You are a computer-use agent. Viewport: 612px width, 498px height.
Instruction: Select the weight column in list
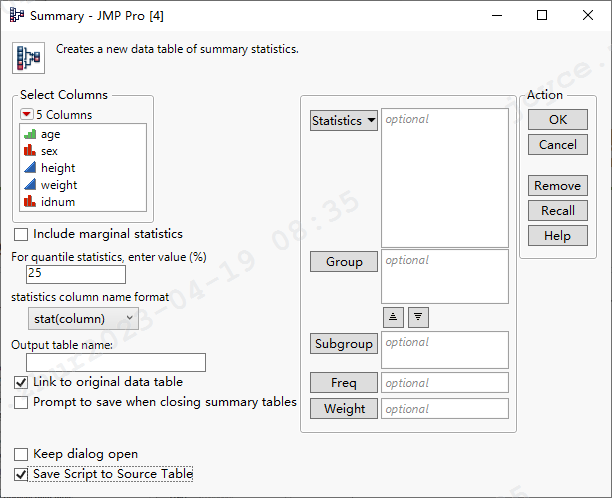(58, 185)
